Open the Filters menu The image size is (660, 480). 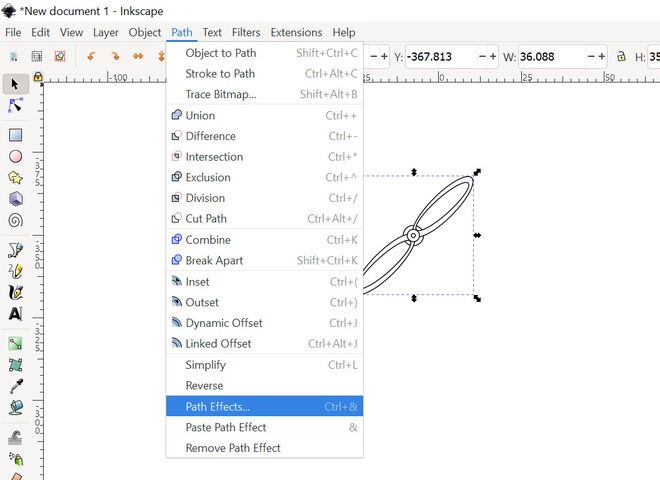246,32
